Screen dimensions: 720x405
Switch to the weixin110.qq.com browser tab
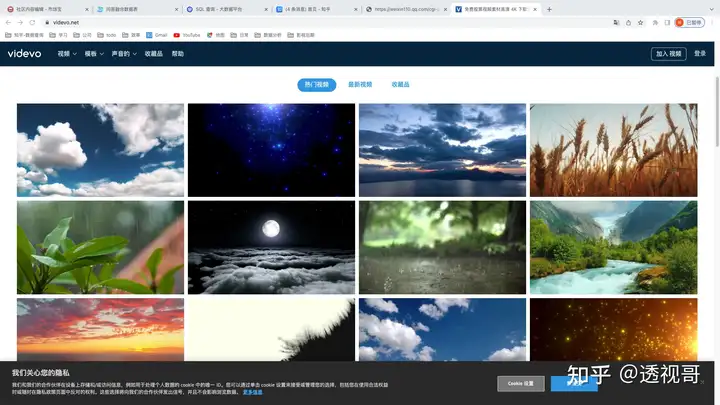404,9
